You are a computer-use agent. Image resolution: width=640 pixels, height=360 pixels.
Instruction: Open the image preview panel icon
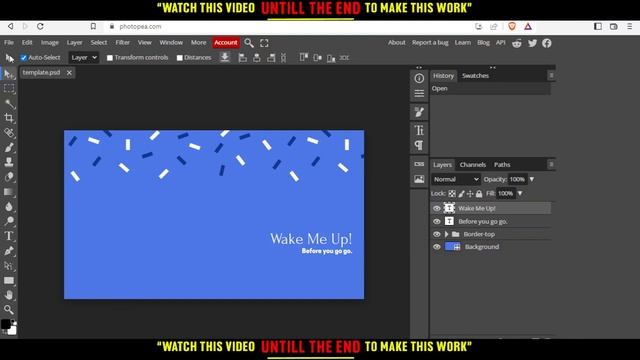pos(419,179)
